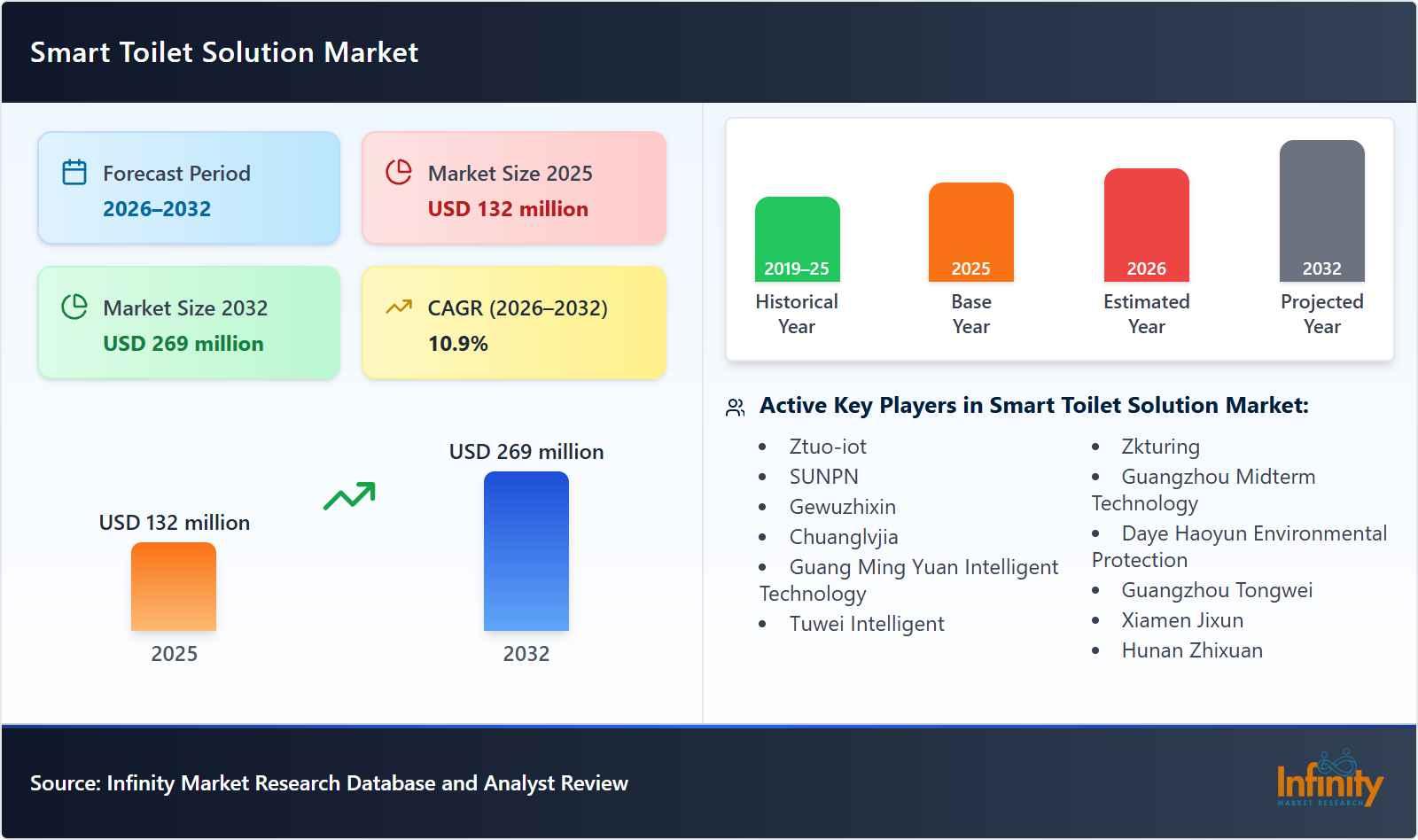Click Guangzhou Midterm Technology entry

(x=1204, y=490)
